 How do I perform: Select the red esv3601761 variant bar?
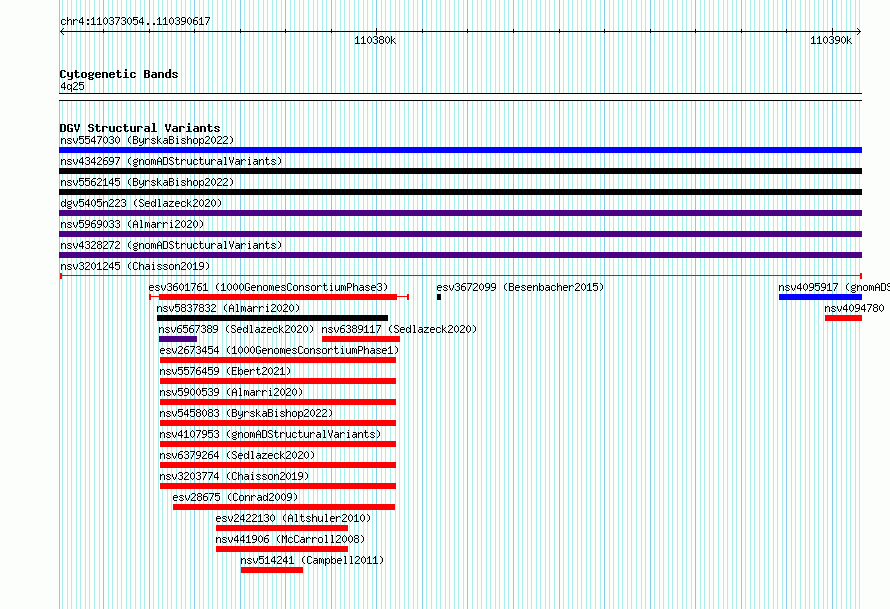pyautogui.click(x=278, y=297)
